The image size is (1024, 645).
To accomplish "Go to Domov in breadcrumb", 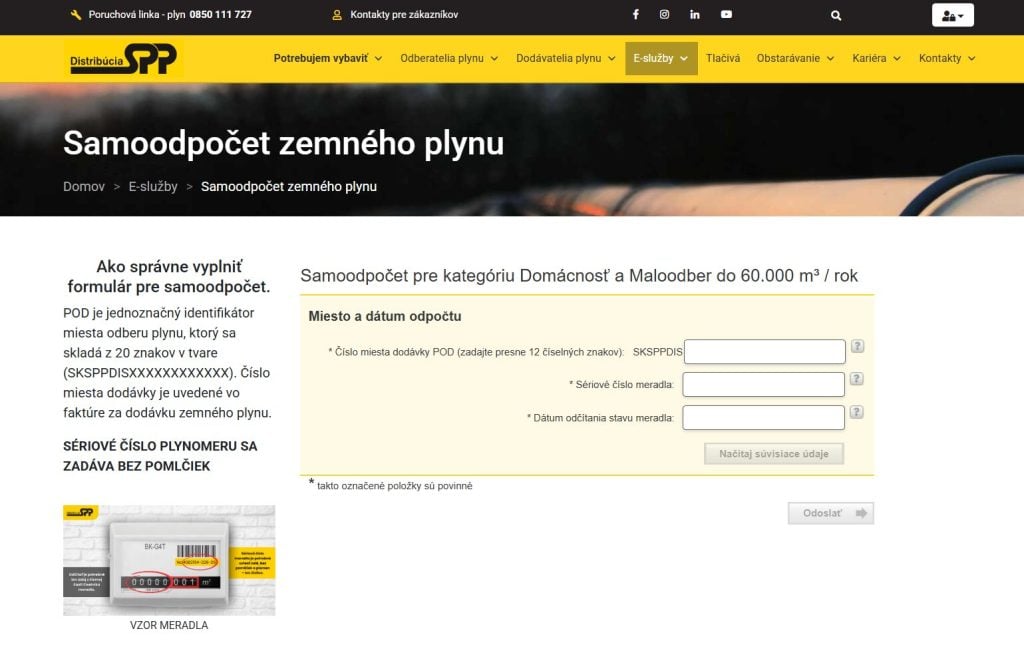I will click(84, 187).
